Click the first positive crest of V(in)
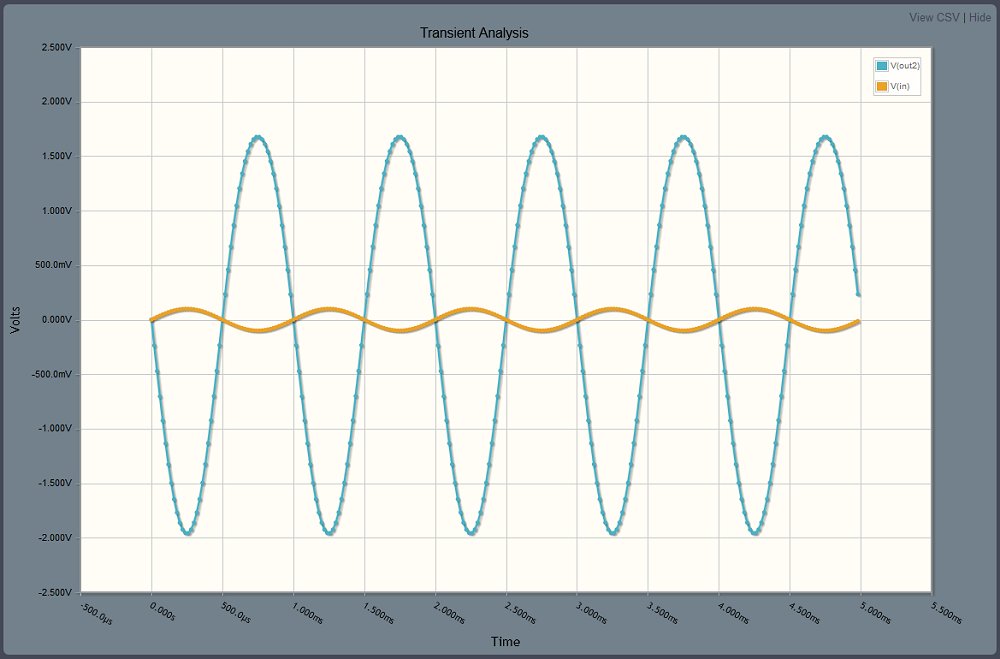The image size is (1000, 659). (187, 309)
